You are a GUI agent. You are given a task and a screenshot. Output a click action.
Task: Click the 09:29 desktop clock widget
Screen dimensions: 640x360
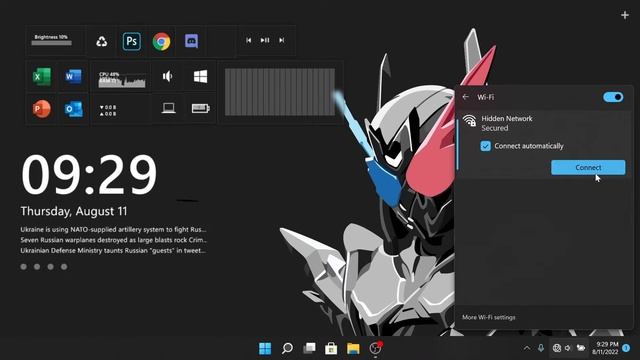tap(89, 175)
